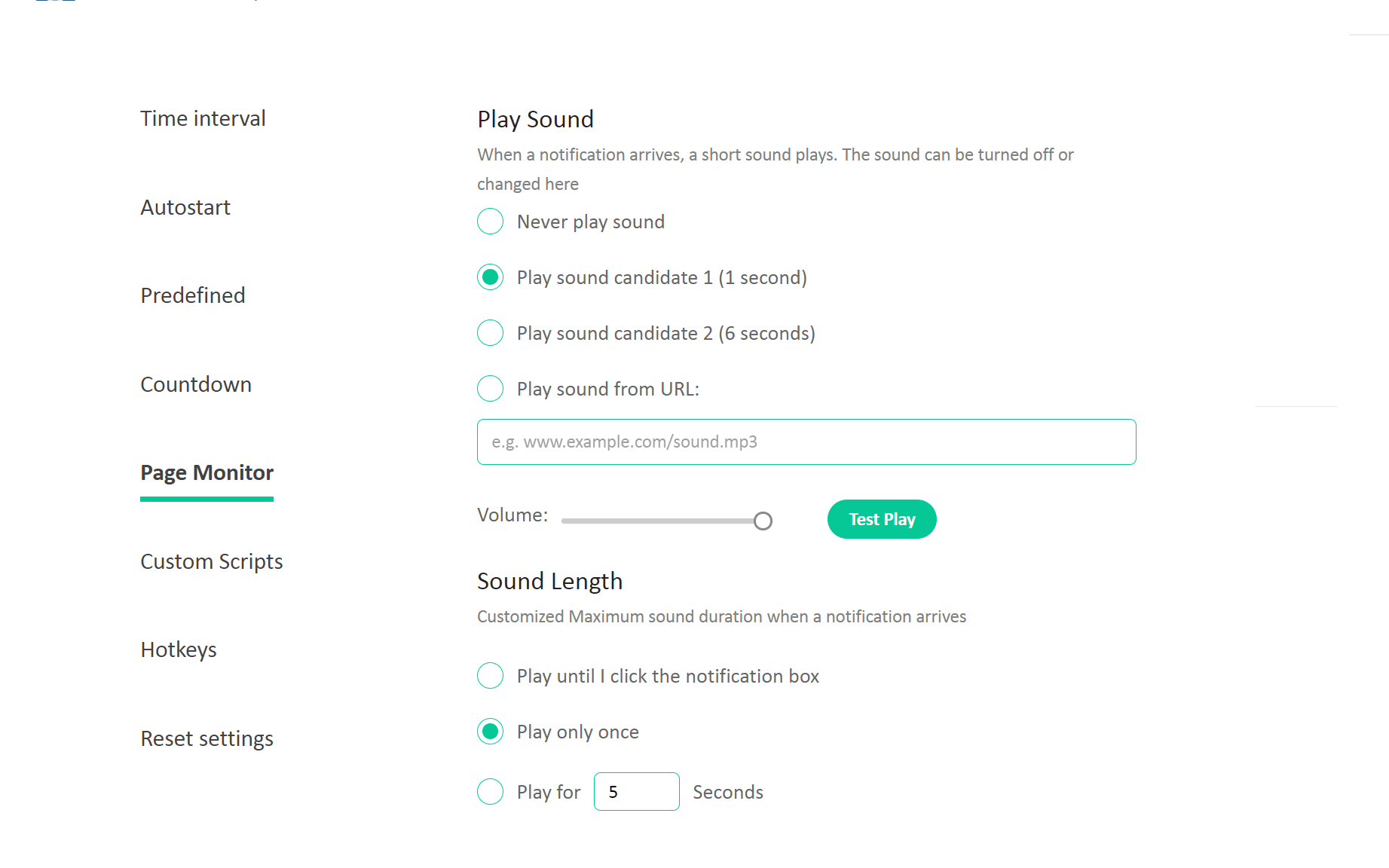1389x868 pixels.
Task: Go to the Autostart tab
Action: (185, 207)
